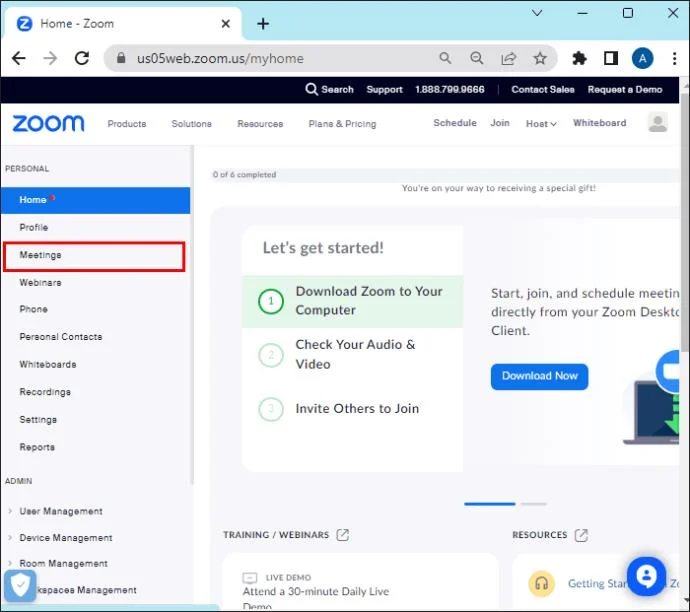Open Personal Contacts in the sidebar
This screenshot has height=612, width=690.
[61, 337]
